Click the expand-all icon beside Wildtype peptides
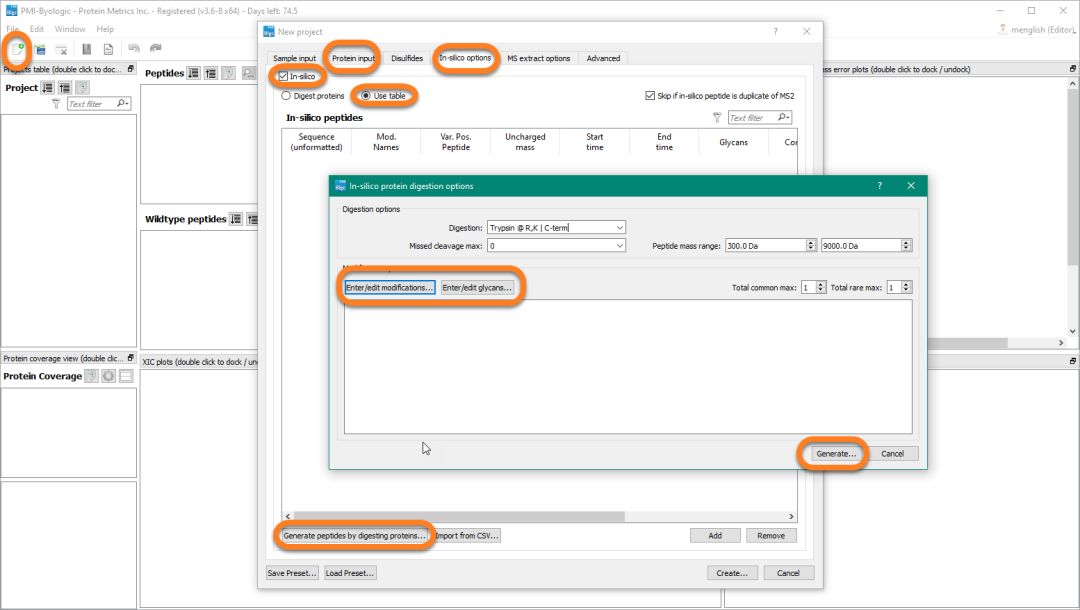The width and height of the screenshot is (1080, 610). click(236, 219)
